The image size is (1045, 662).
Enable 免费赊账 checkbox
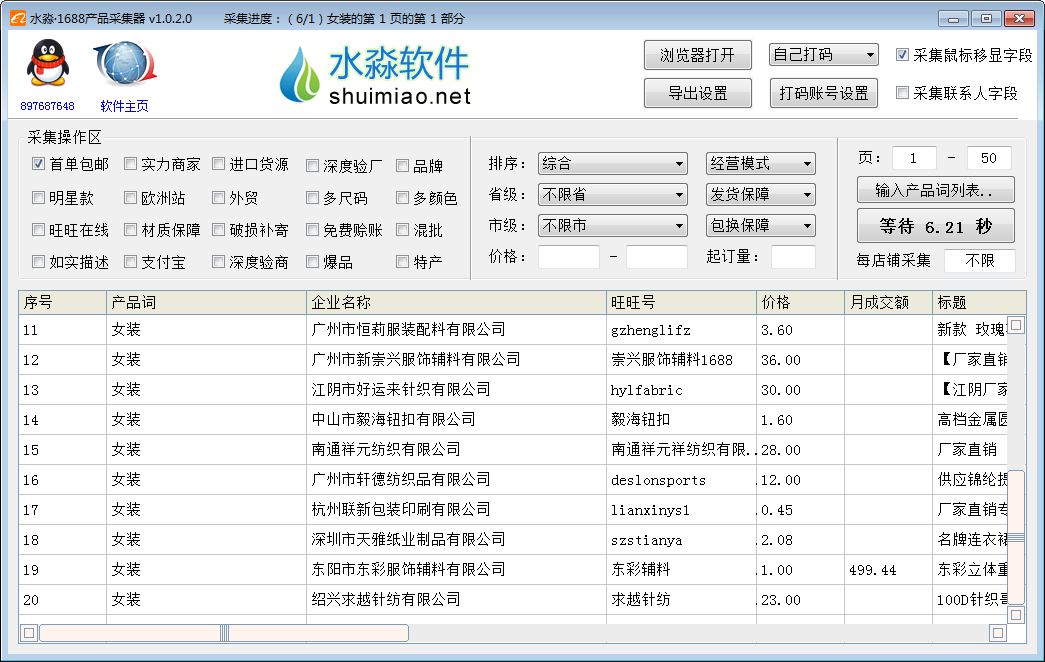(x=313, y=230)
